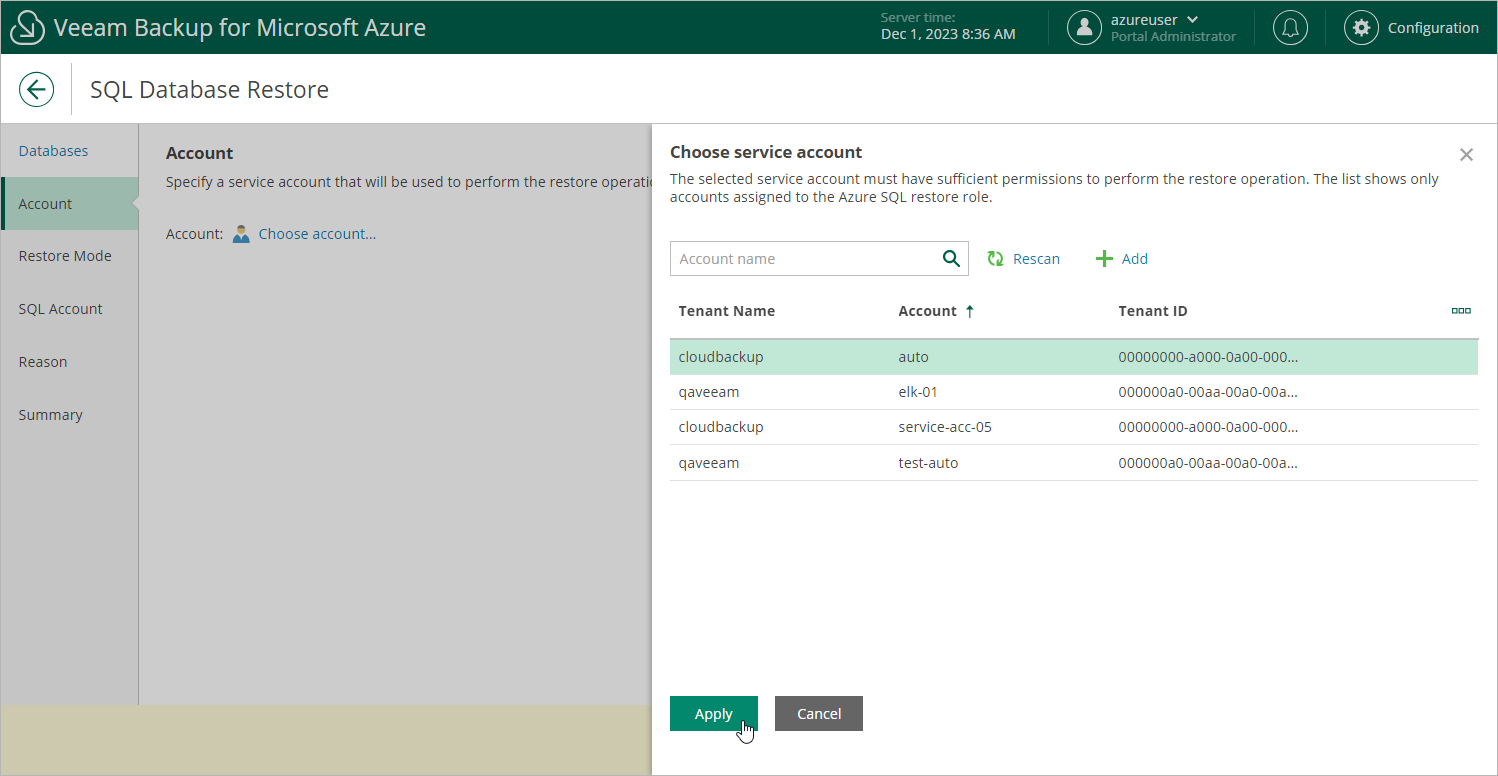The width and height of the screenshot is (1498, 776).
Task: Click the Cancel button
Action: [x=819, y=714]
